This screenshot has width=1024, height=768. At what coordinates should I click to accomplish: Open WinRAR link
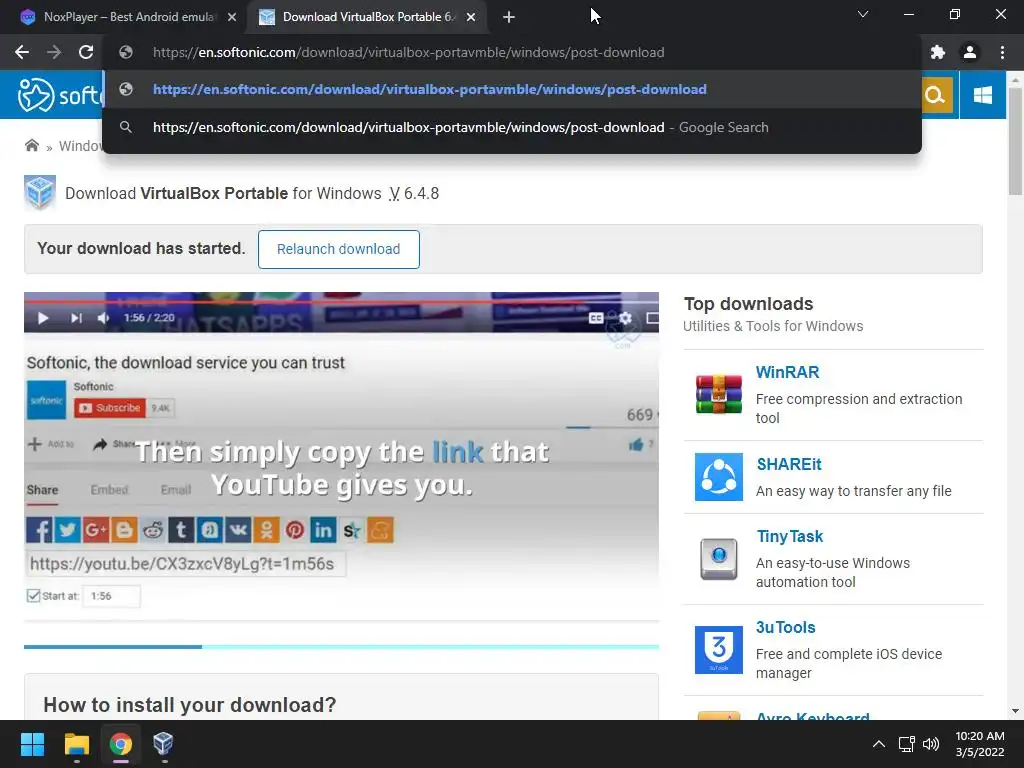pos(787,372)
